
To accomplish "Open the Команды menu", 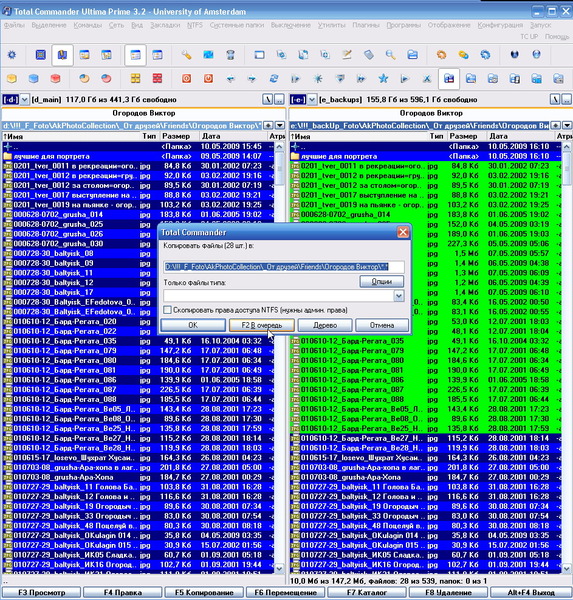I will coord(88,25).
